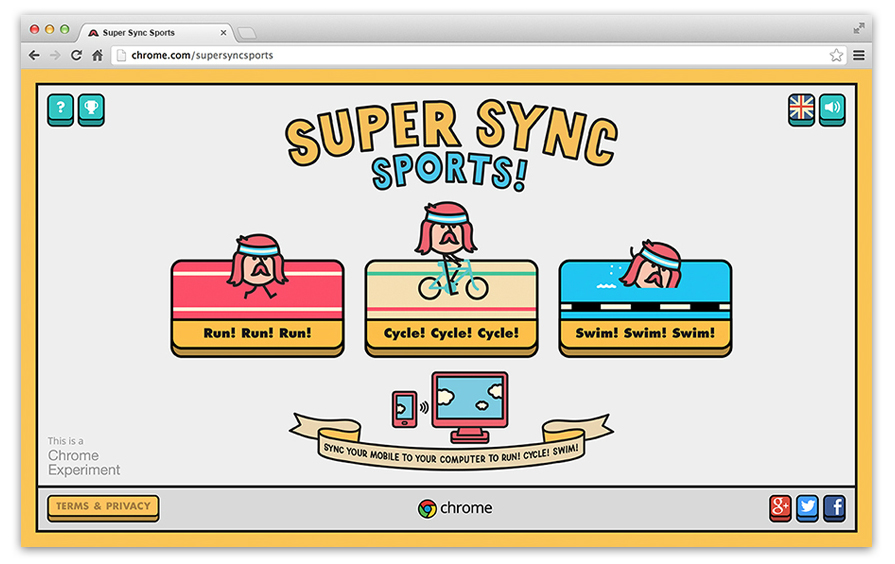Start the Swim! Swim! Swim! game
This screenshot has height=564, width=895.
tap(645, 308)
